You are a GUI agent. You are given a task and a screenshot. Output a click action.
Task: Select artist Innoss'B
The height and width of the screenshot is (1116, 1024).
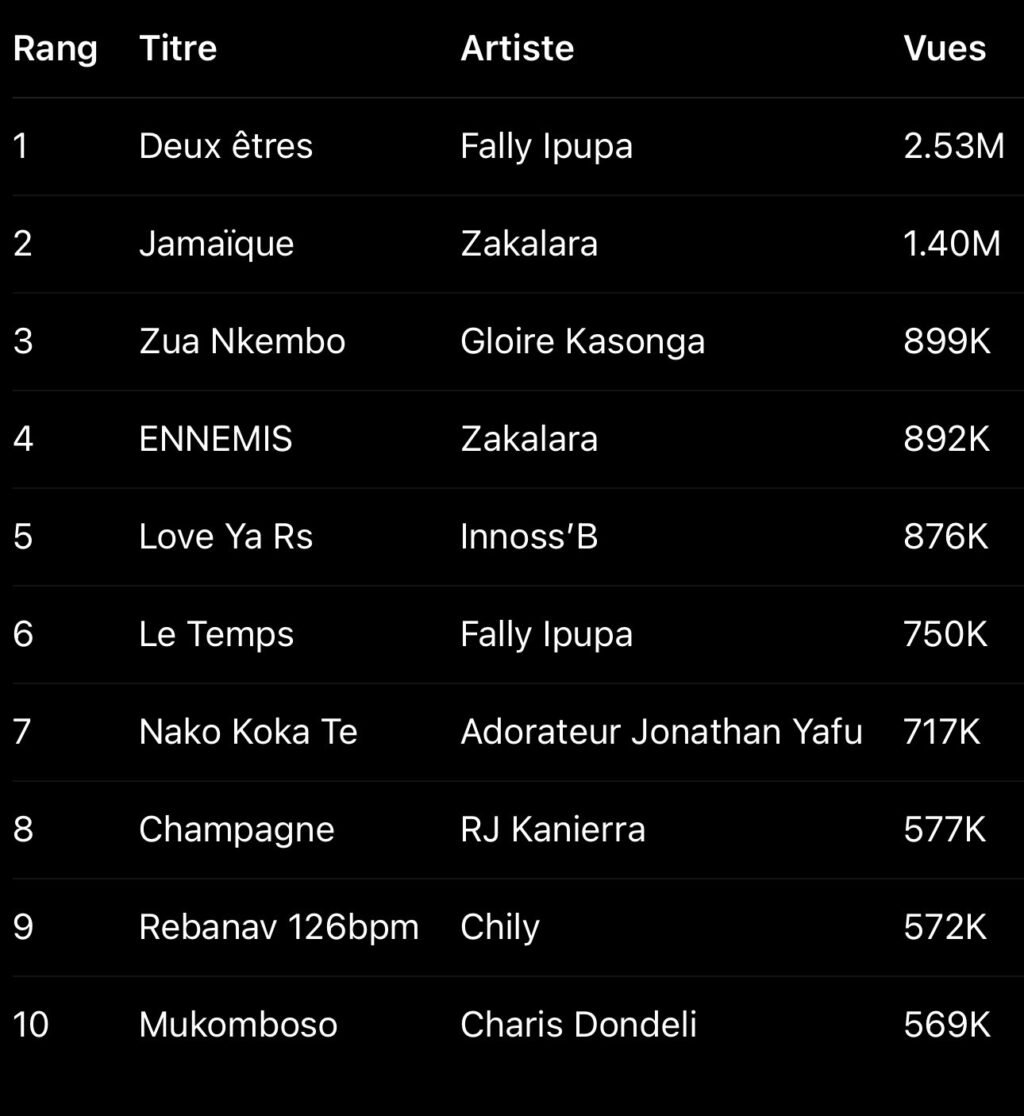(529, 537)
